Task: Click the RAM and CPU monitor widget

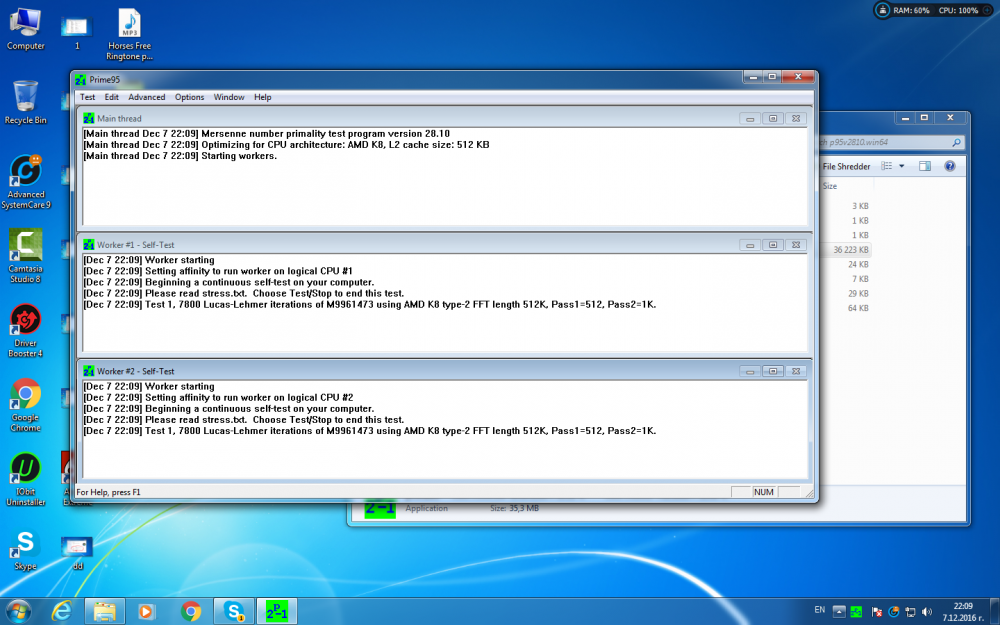Action: pos(934,10)
